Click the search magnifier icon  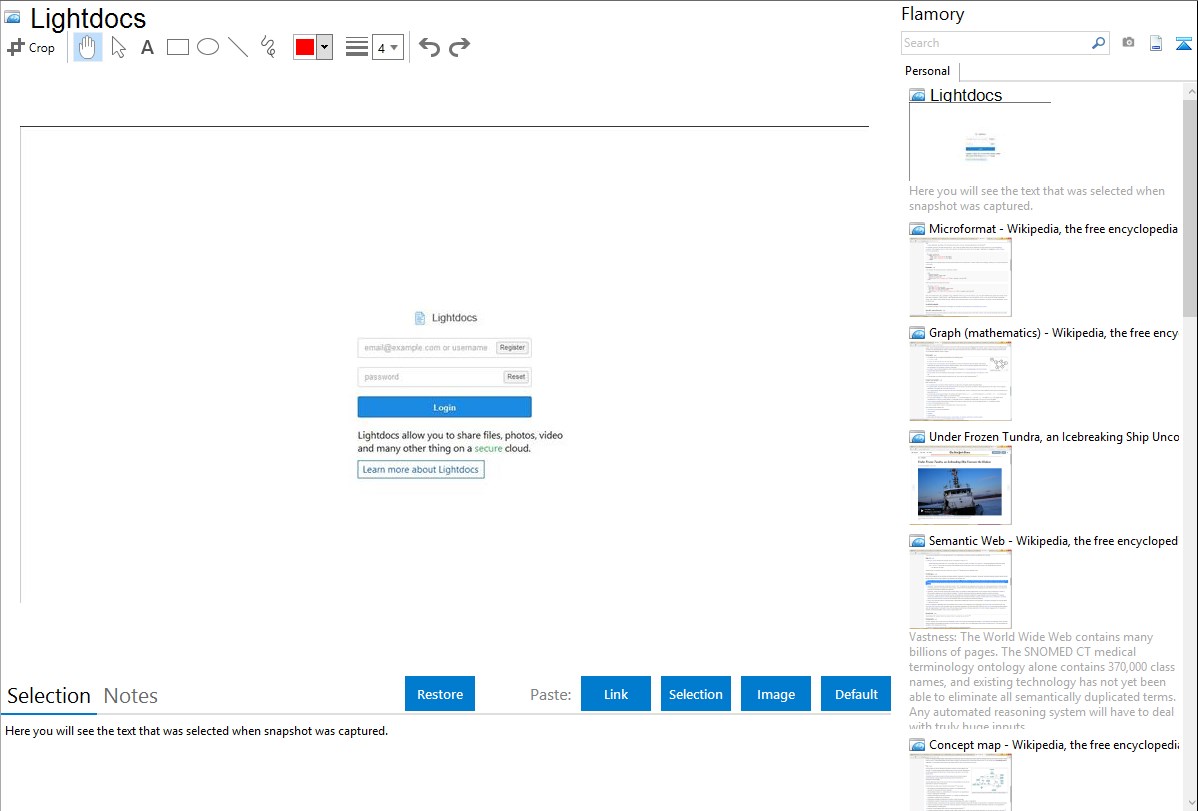pyautogui.click(x=1099, y=43)
